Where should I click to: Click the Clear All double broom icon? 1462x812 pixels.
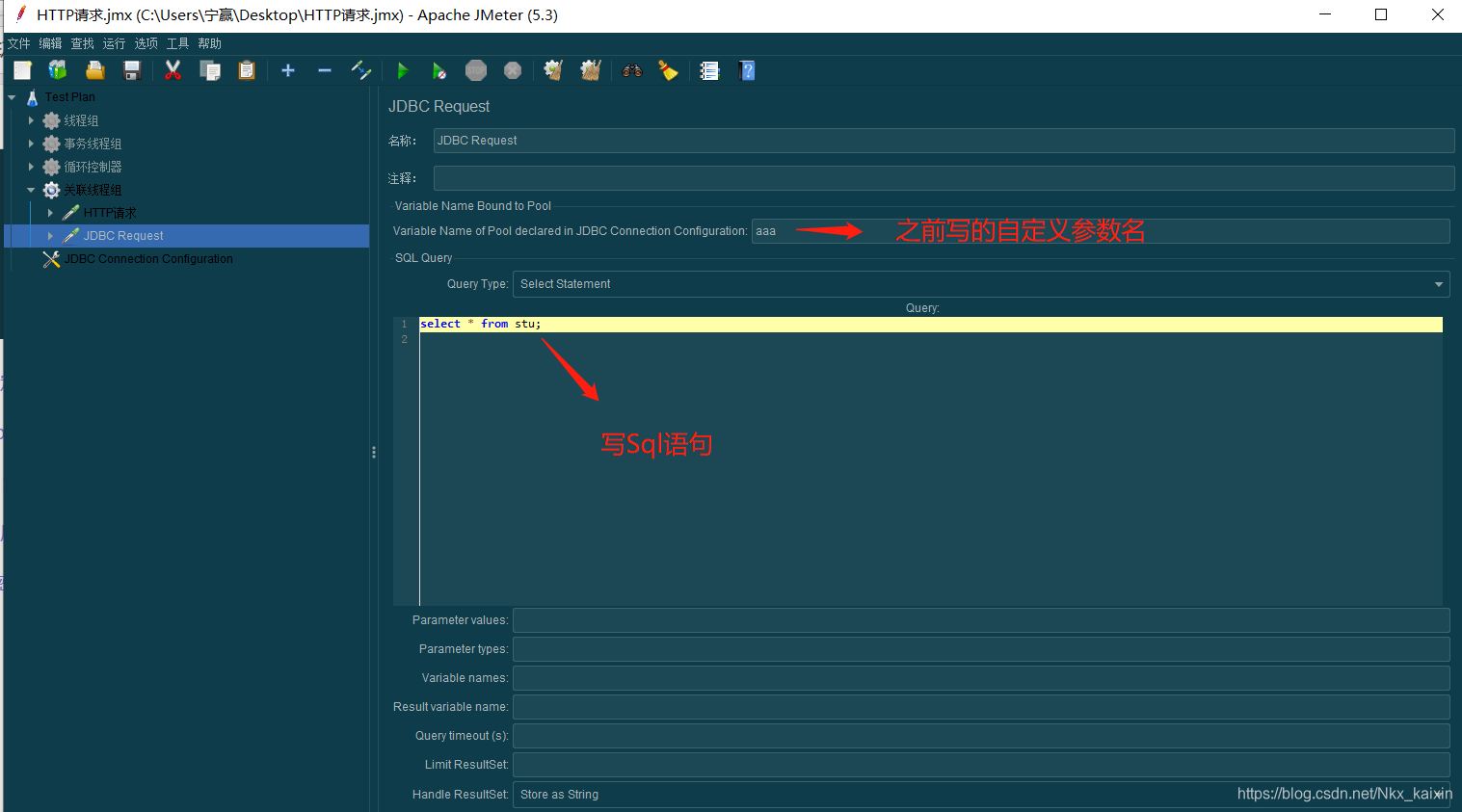point(591,70)
